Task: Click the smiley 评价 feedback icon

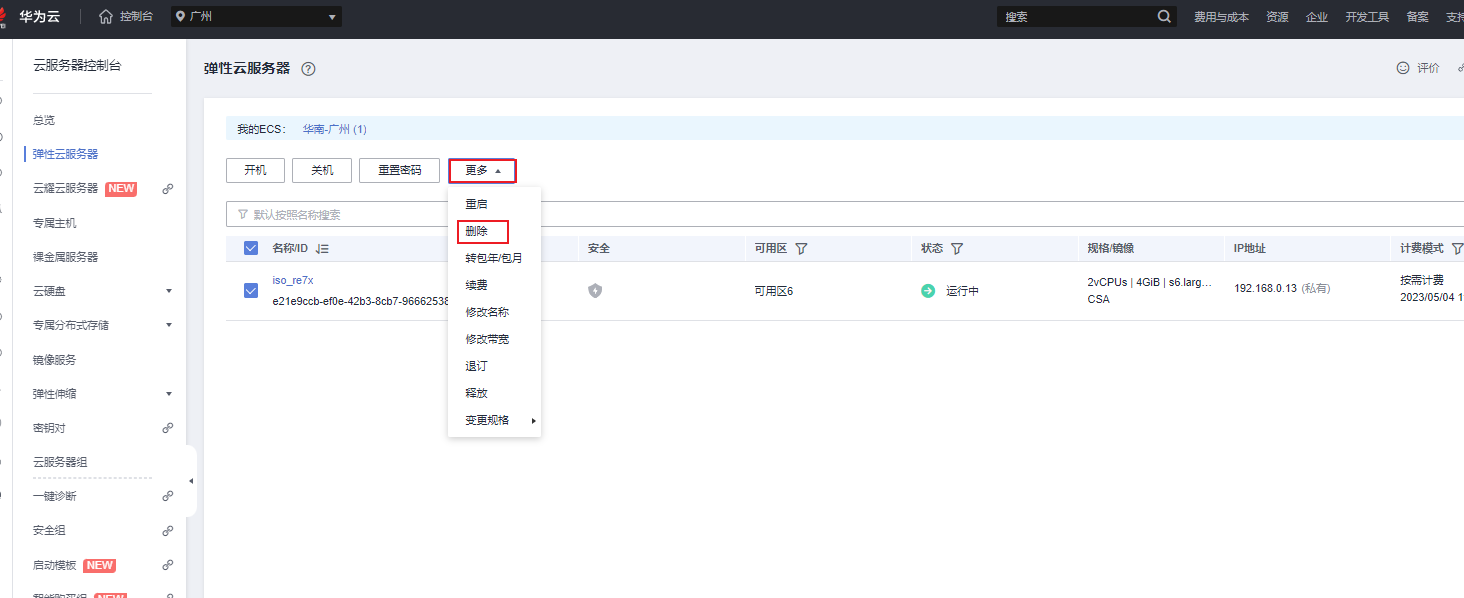Action: click(1401, 68)
